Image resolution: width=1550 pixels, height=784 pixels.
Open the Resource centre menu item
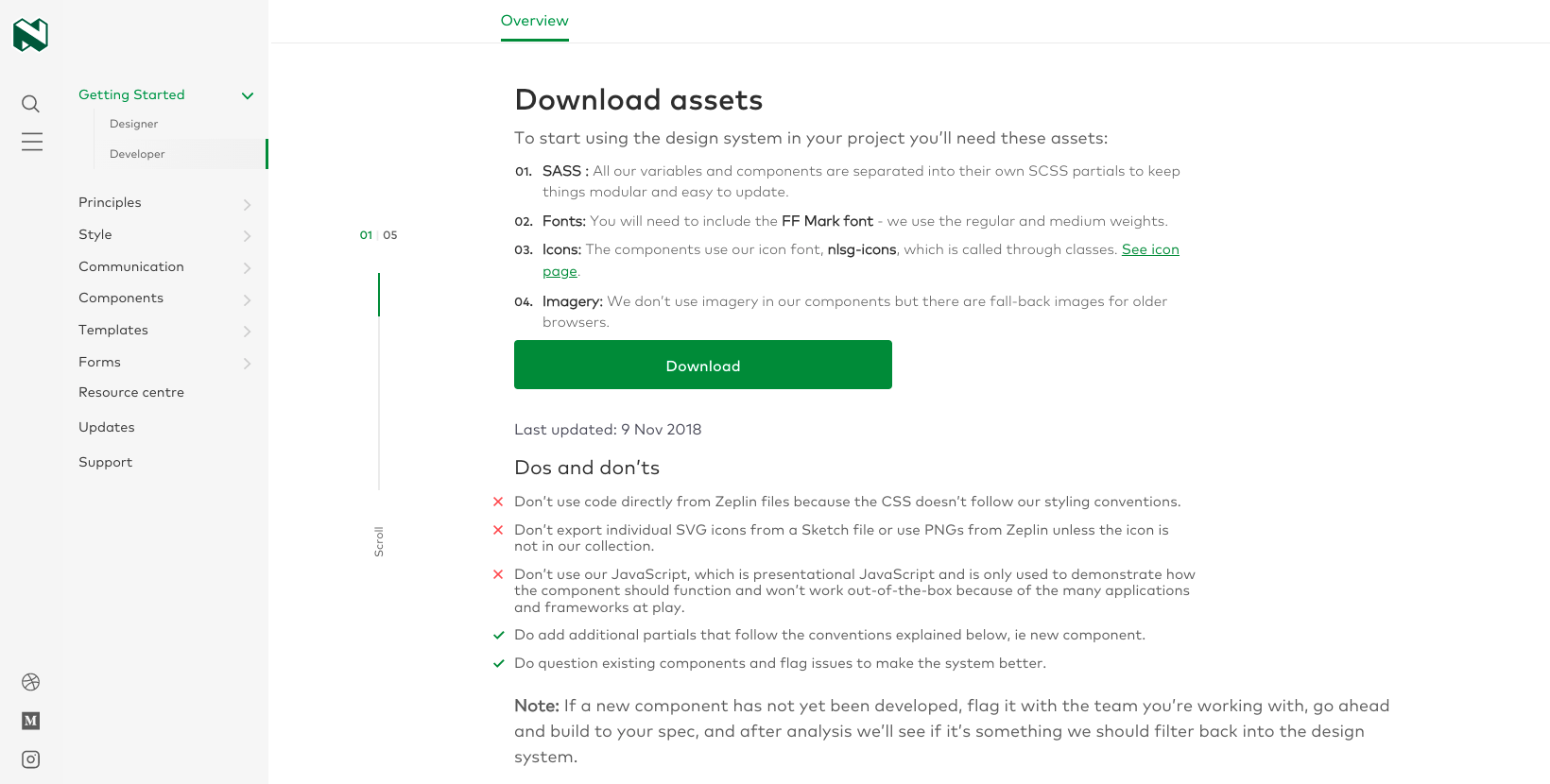coord(131,392)
